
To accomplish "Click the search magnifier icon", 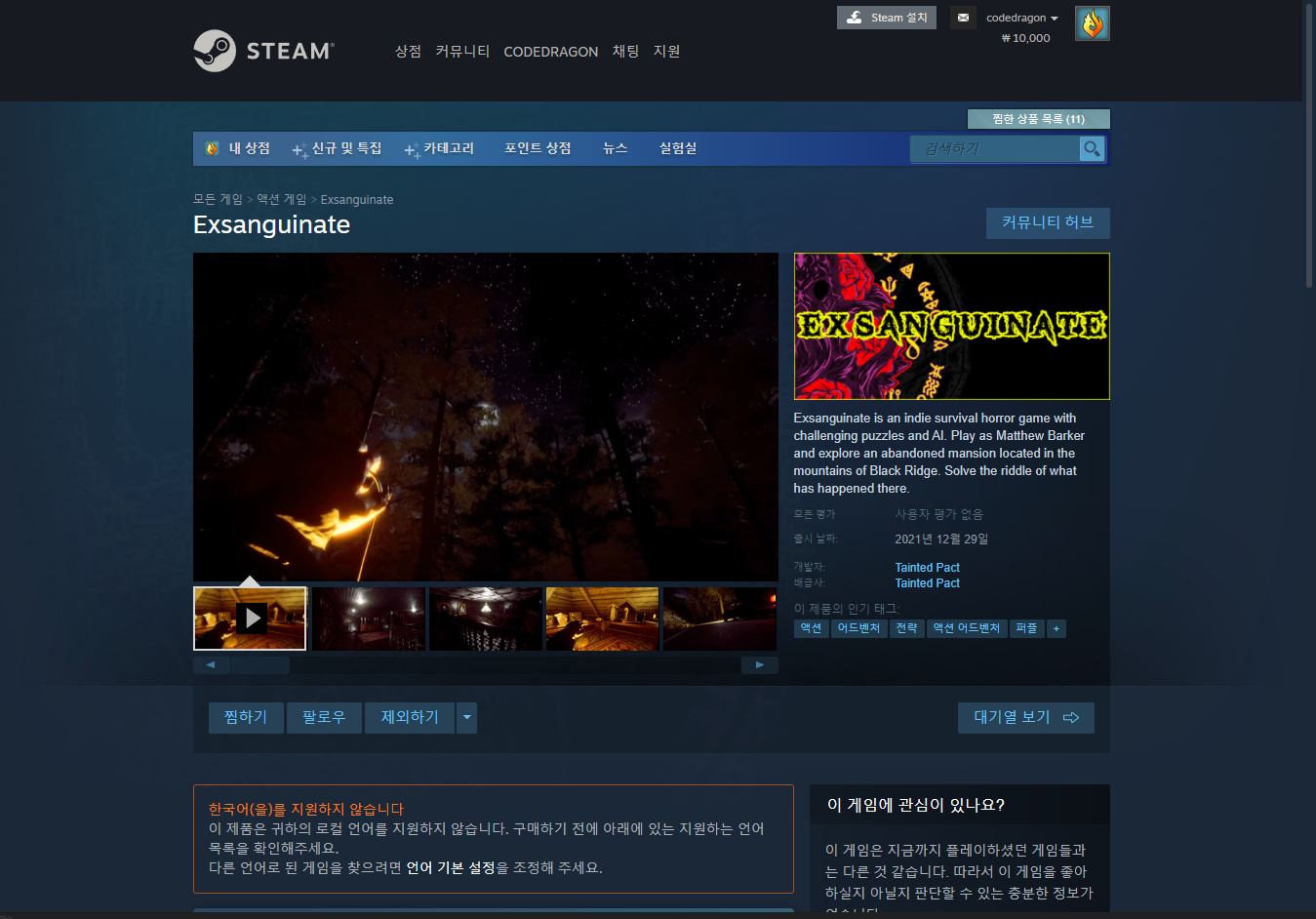I will point(1092,148).
